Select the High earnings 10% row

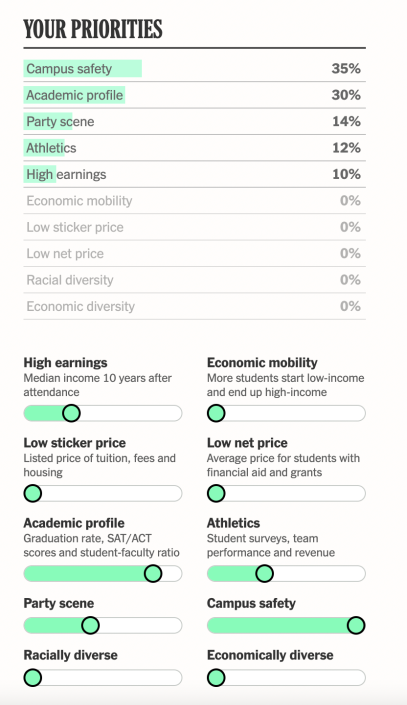(x=194, y=174)
